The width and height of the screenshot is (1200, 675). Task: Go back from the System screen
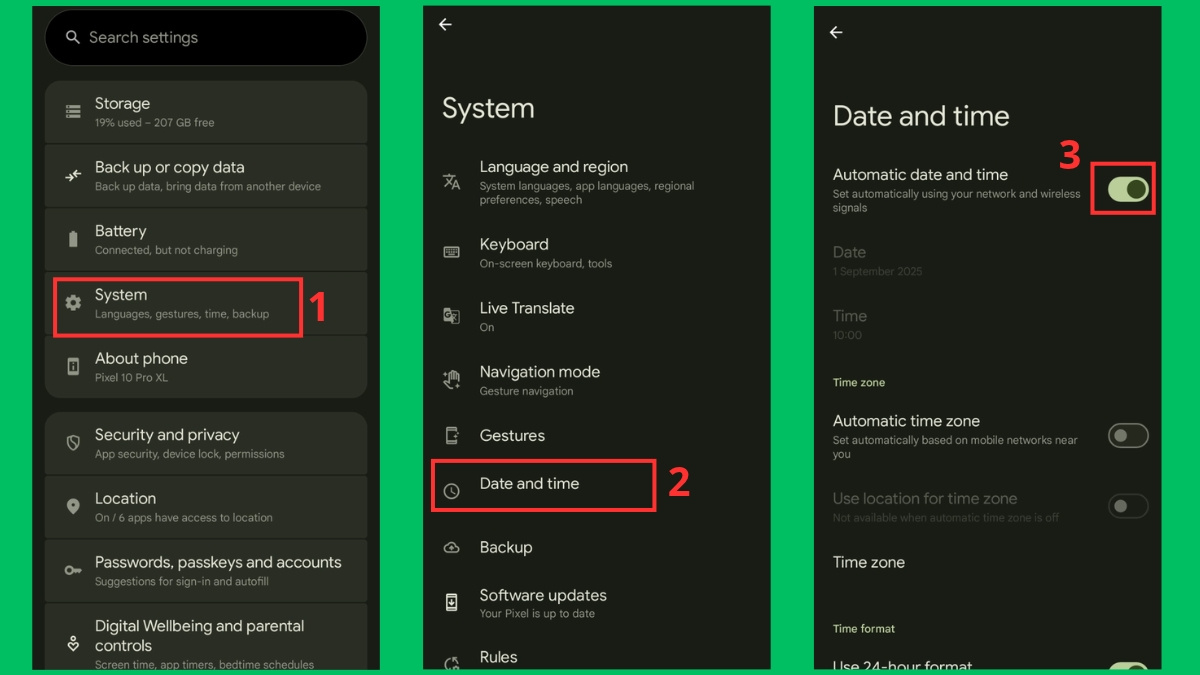445,25
